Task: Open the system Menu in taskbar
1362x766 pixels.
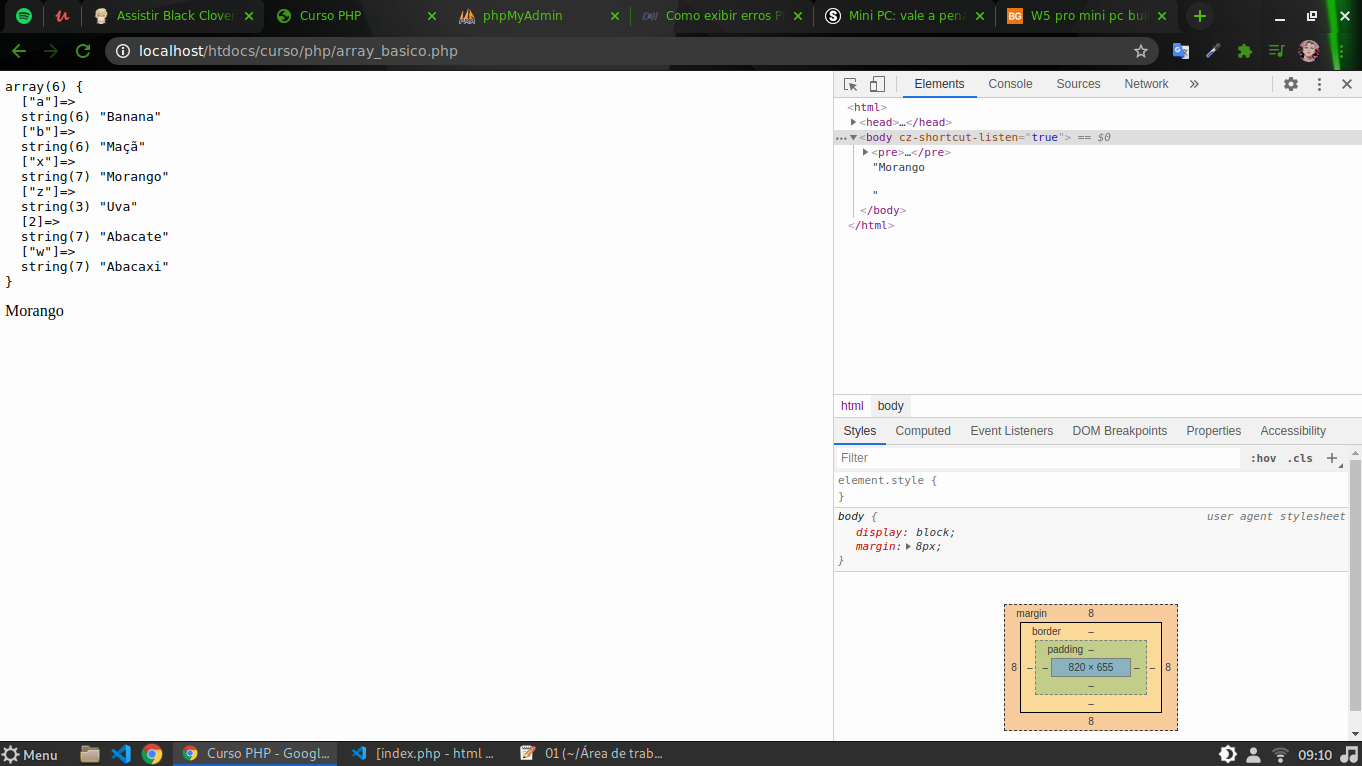Action: pos(30,754)
